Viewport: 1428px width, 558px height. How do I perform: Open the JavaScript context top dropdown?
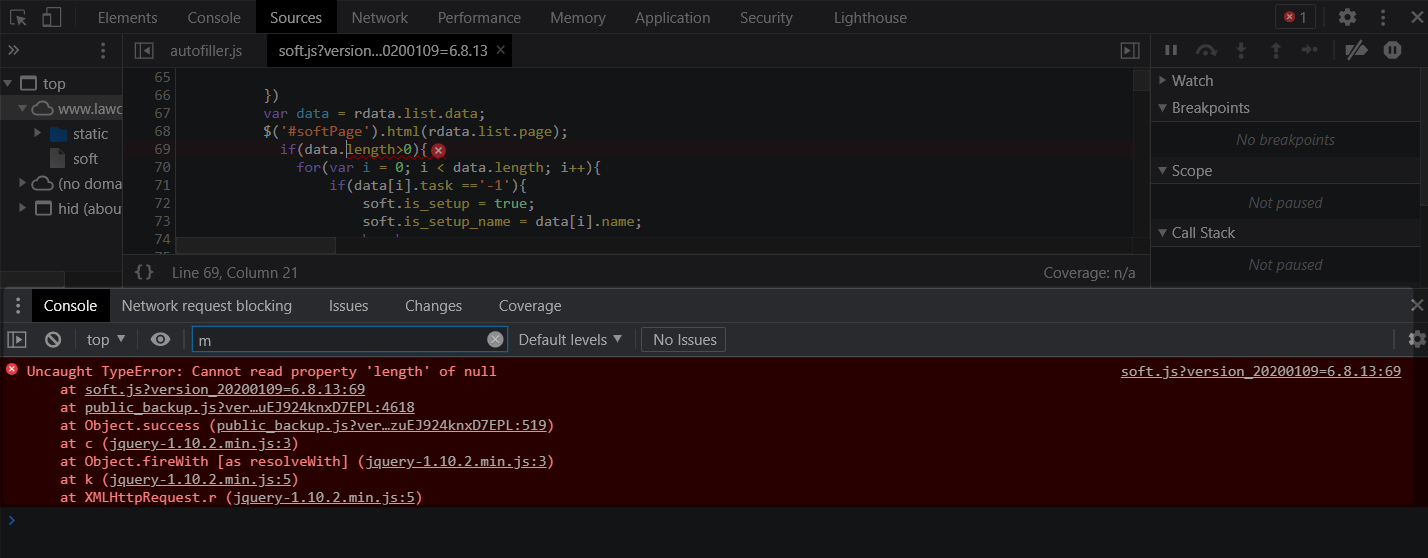click(x=106, y=340)
